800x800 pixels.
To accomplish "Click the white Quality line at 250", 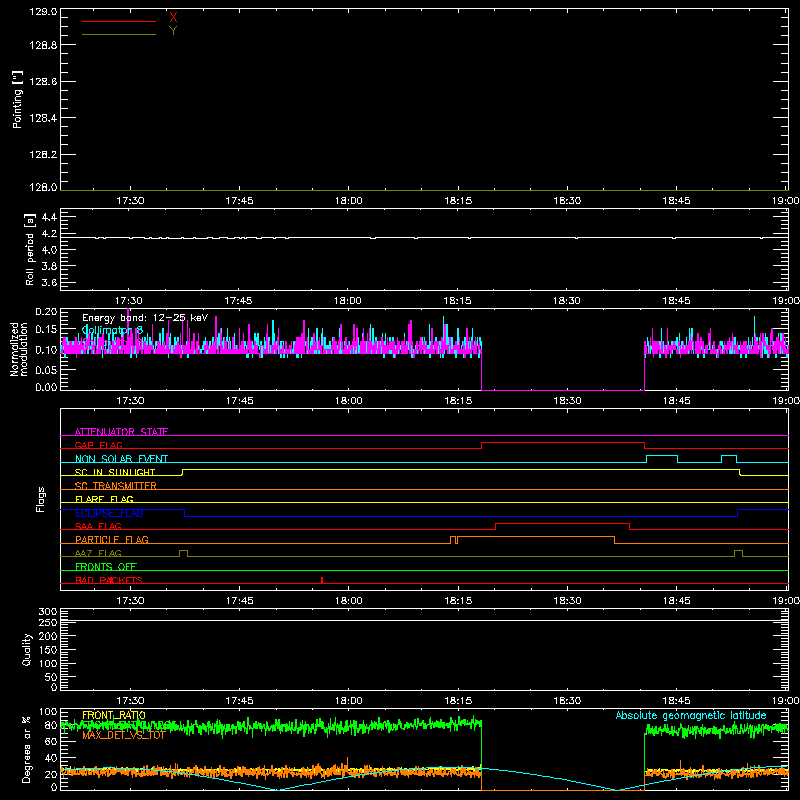I will click(x=424, y=621).
